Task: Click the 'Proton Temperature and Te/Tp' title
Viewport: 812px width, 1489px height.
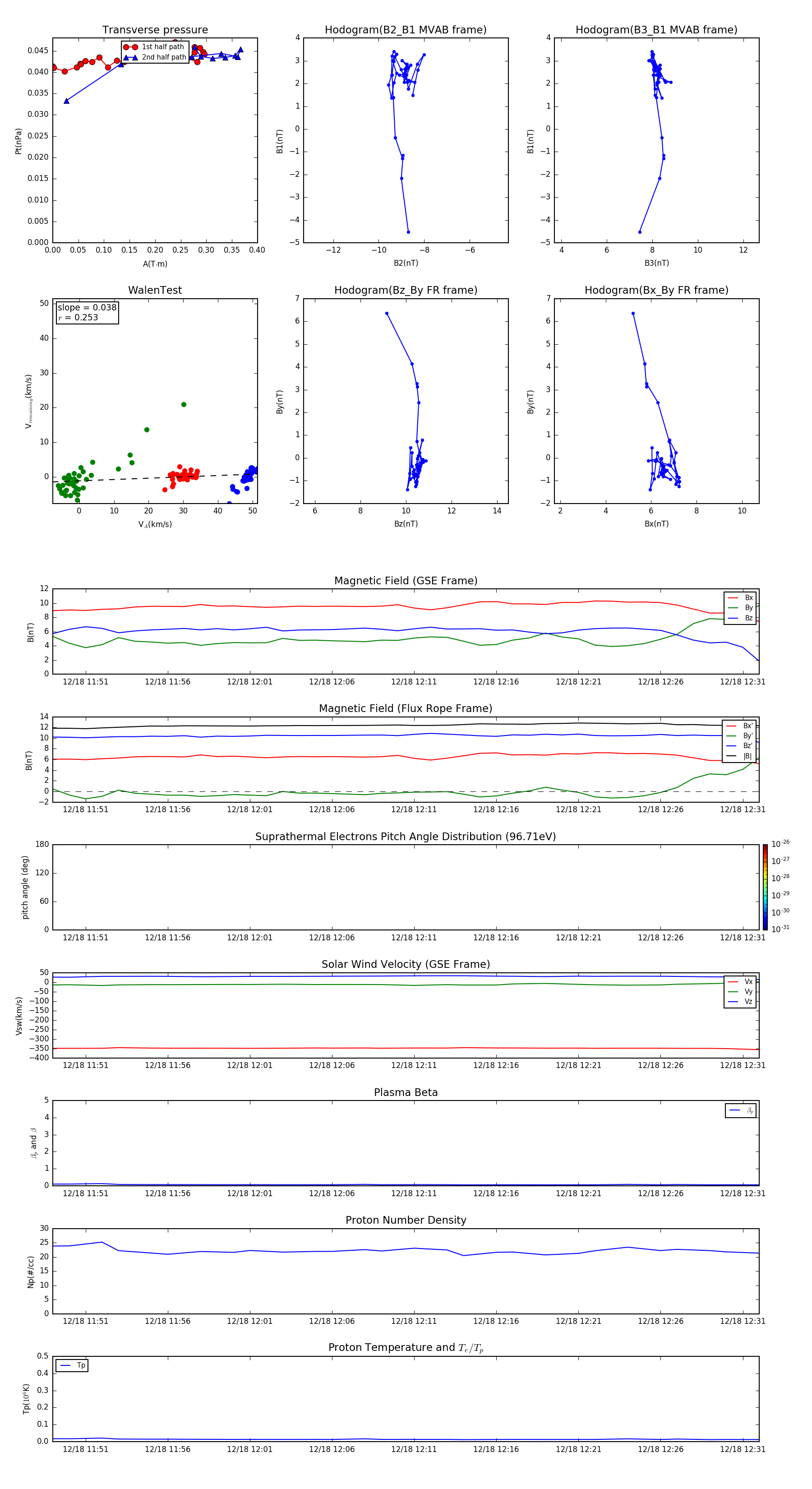Action: [406, 1348]
